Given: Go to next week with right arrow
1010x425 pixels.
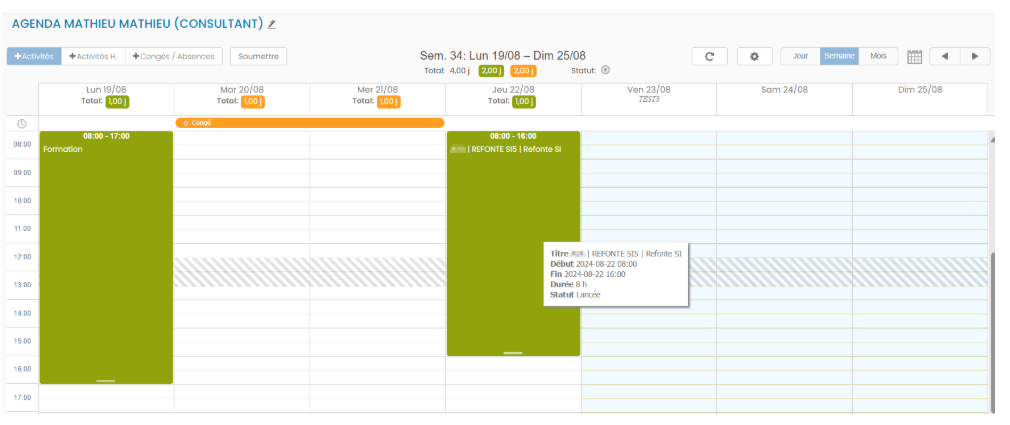Looking at the screenshot, I should pos(975,56).
